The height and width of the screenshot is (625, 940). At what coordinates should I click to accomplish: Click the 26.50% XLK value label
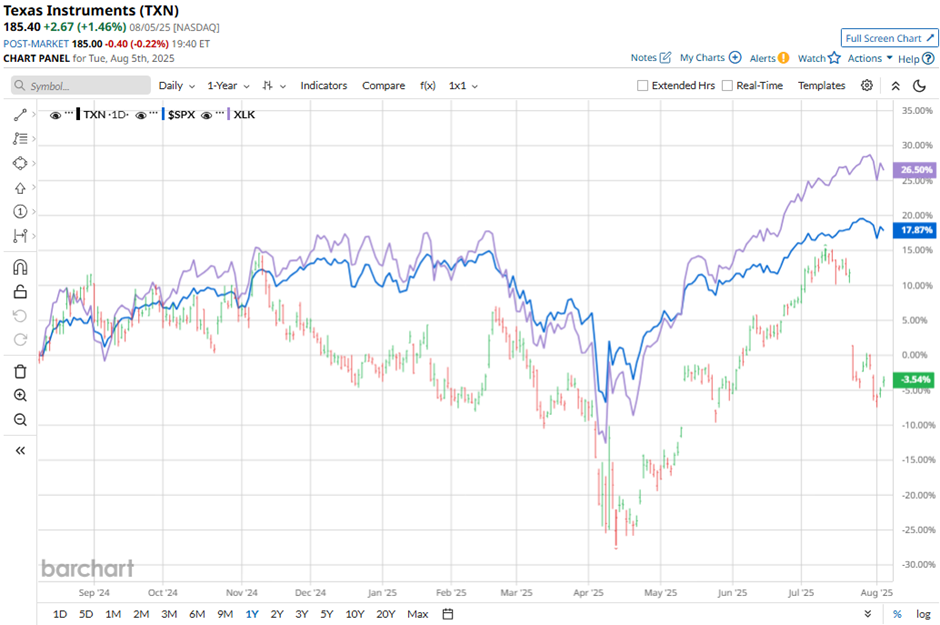click(915, 170)
